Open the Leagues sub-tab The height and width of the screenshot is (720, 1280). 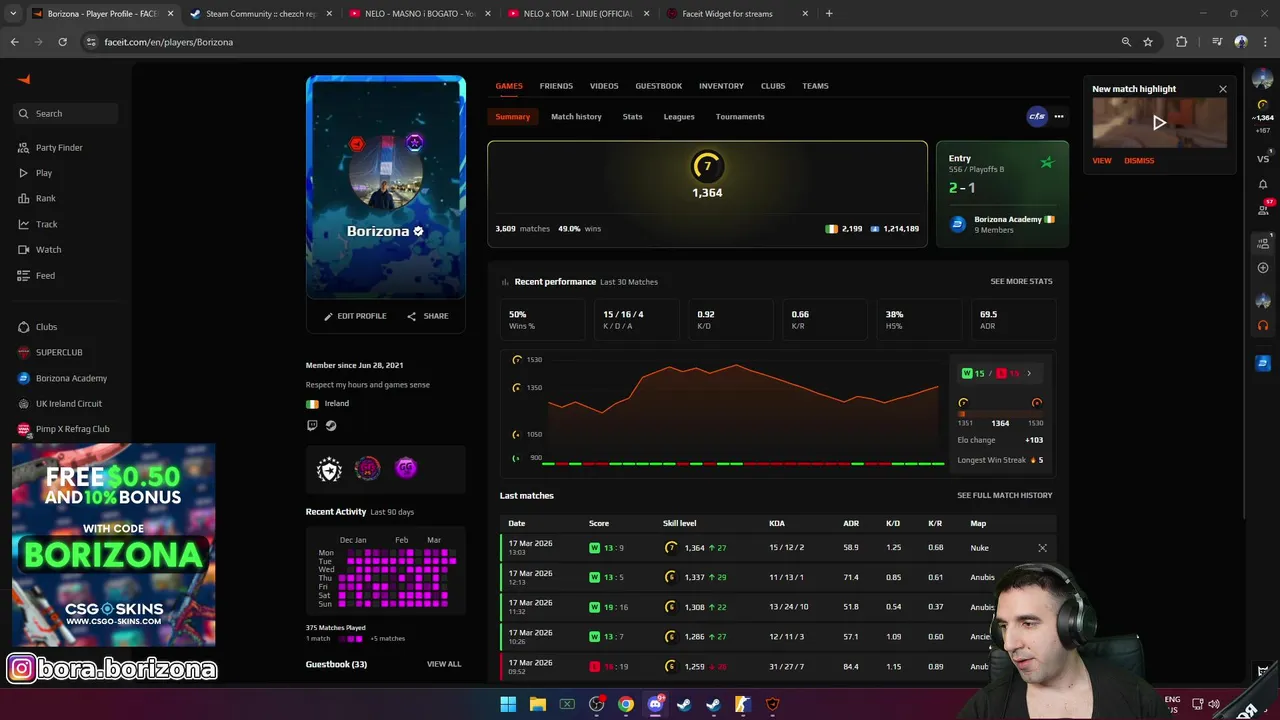[x=679, y=117]
